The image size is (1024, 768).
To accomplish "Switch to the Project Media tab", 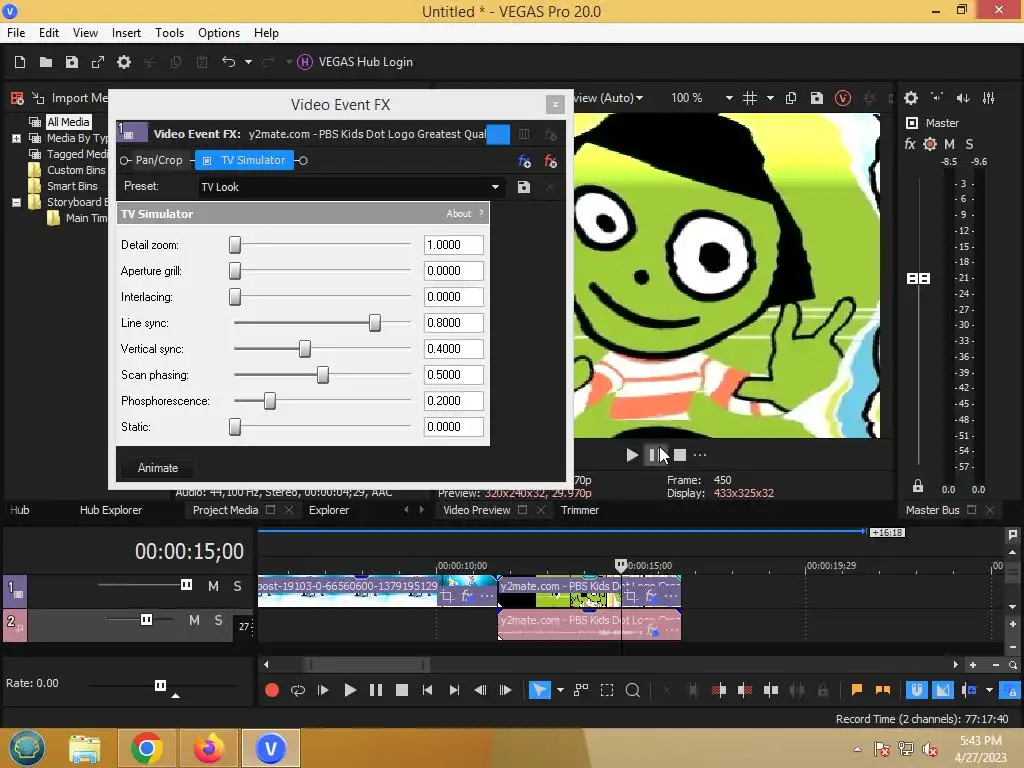I will (225, 510).
